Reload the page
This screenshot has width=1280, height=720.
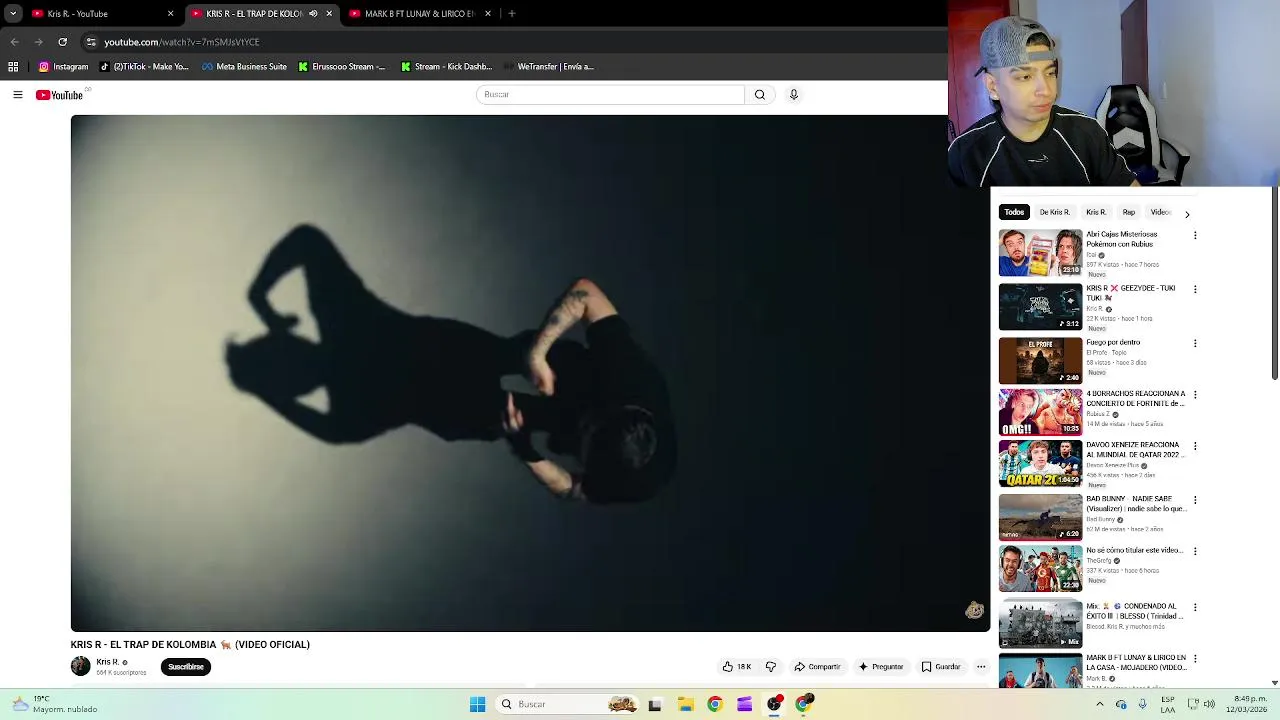pyautogui.click(x=62, y=42)
